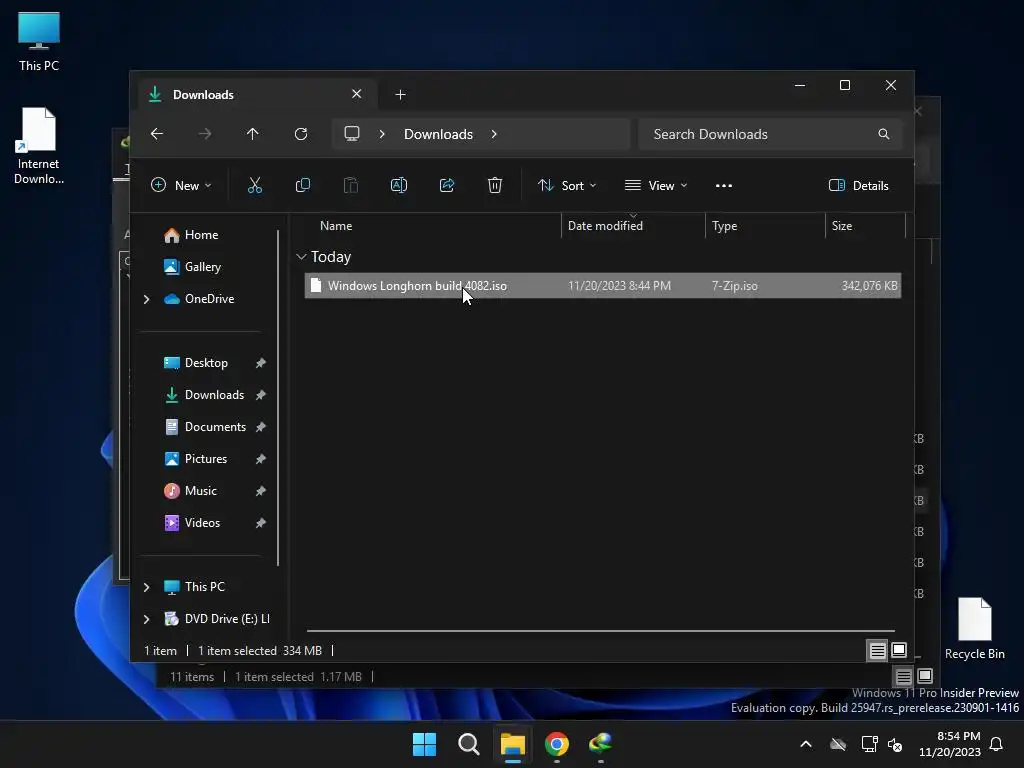Click the pin icon next to Music
The image size is (1024, 768).
261,490
